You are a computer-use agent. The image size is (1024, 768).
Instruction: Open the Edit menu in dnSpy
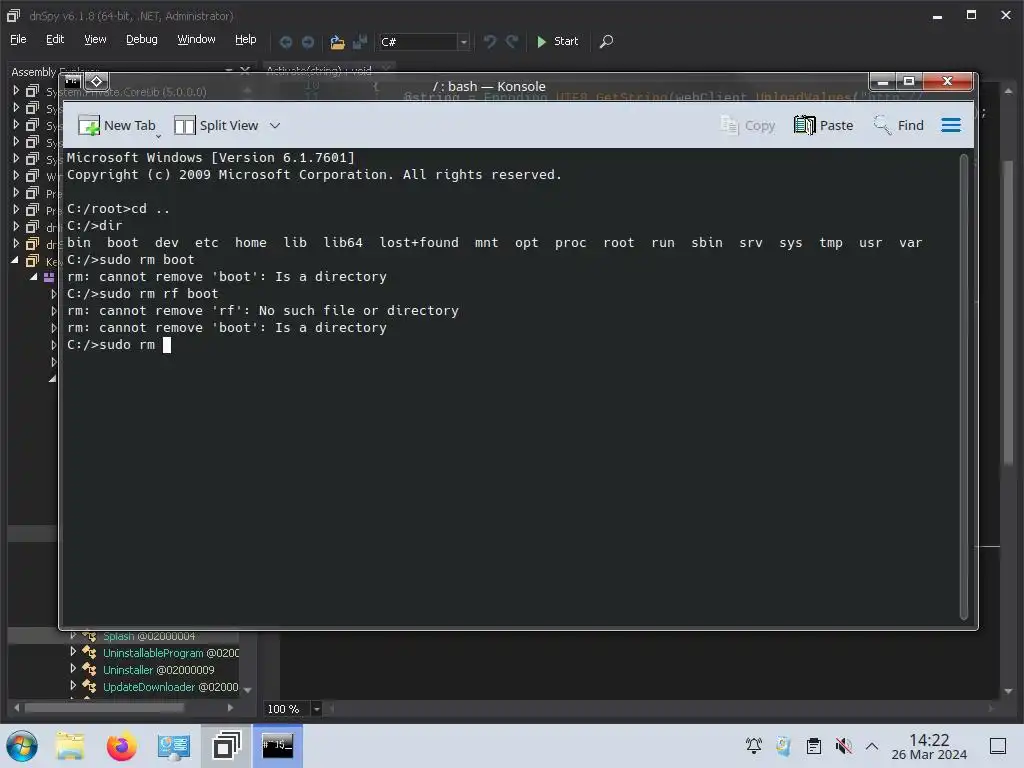[55, 40]
